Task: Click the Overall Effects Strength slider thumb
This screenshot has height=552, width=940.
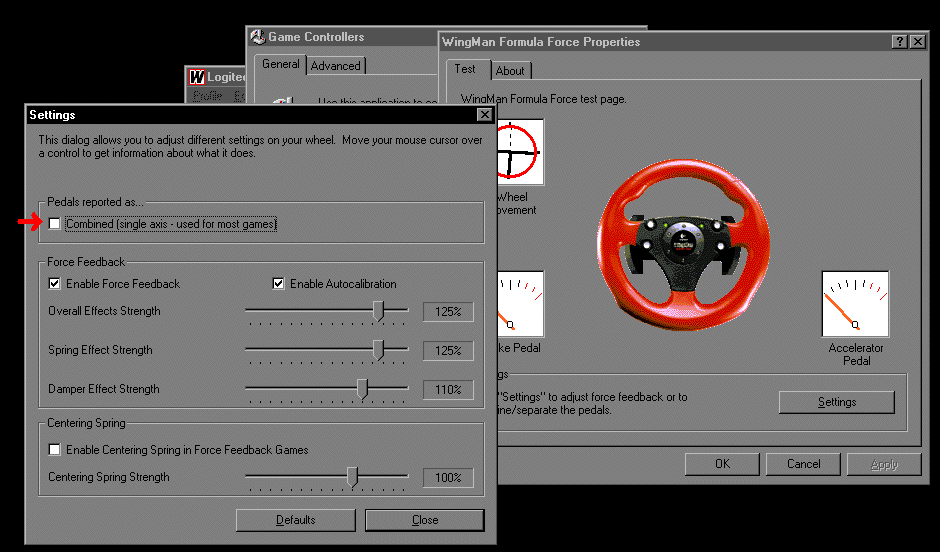Action: [378, 311]
